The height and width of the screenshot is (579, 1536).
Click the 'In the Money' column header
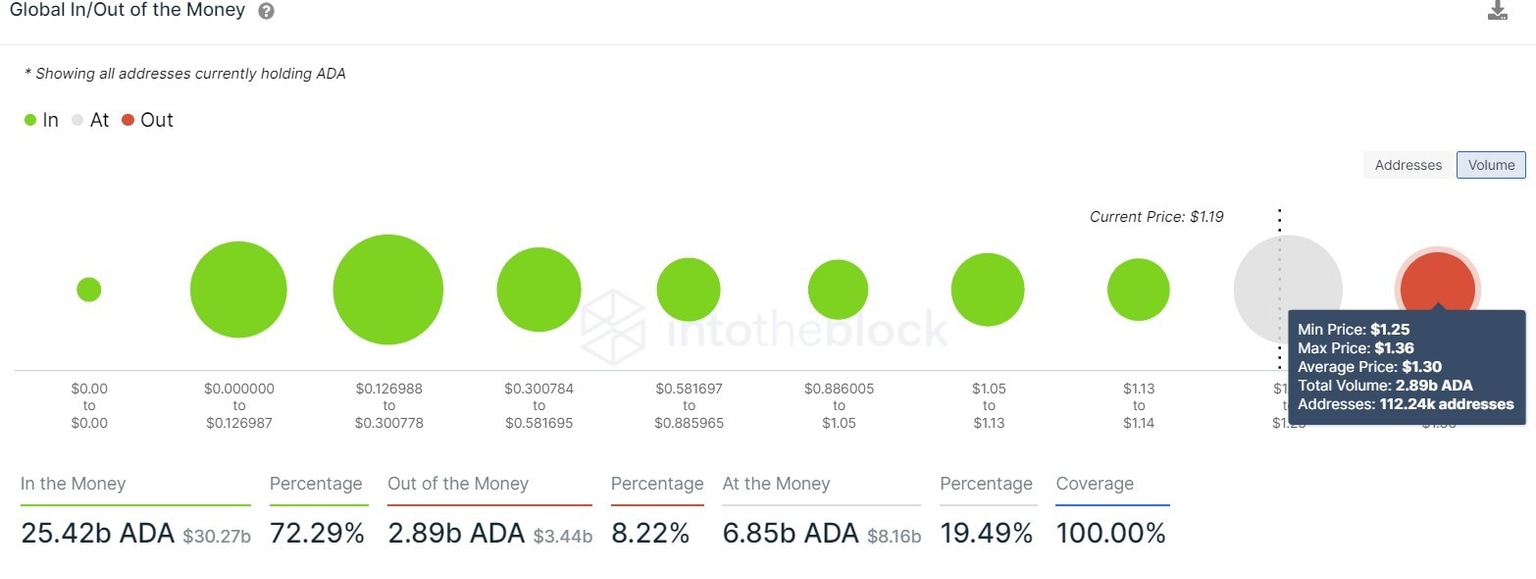tap(73, 483)
